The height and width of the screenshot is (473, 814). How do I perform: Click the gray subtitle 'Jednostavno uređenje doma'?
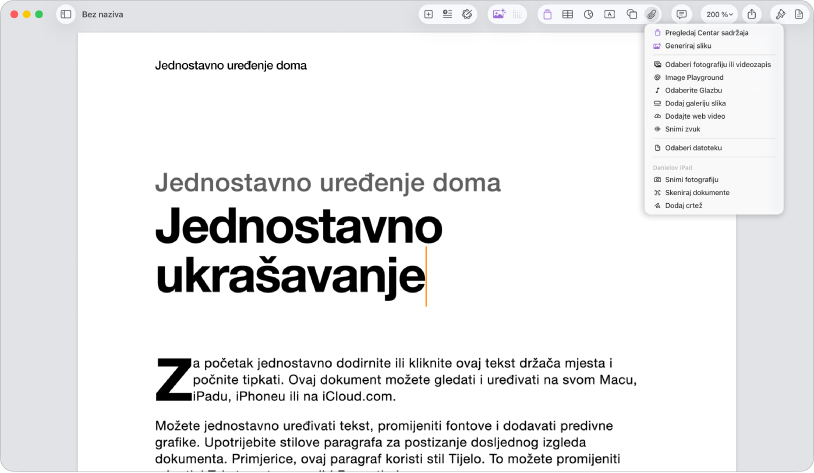point(328,183)
